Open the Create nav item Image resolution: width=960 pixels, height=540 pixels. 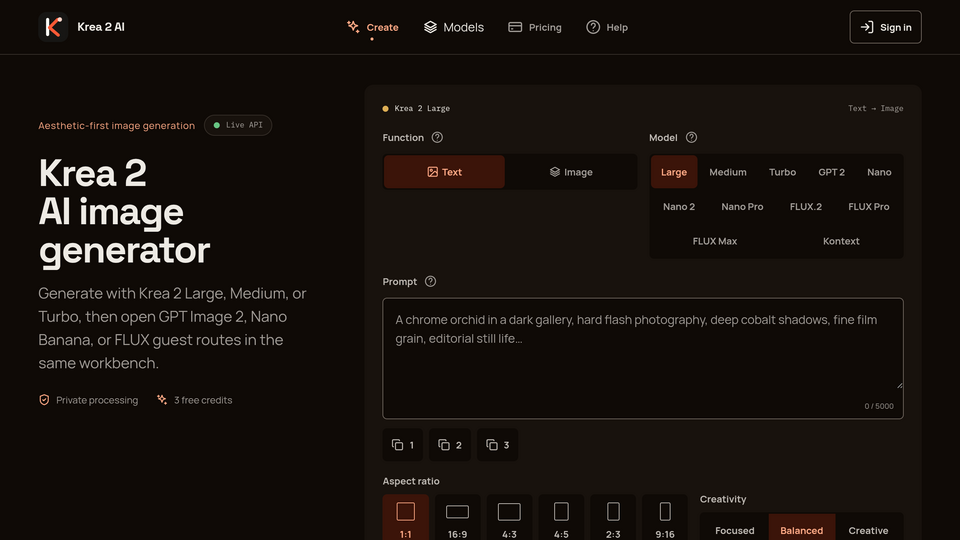tap(372, 27)
